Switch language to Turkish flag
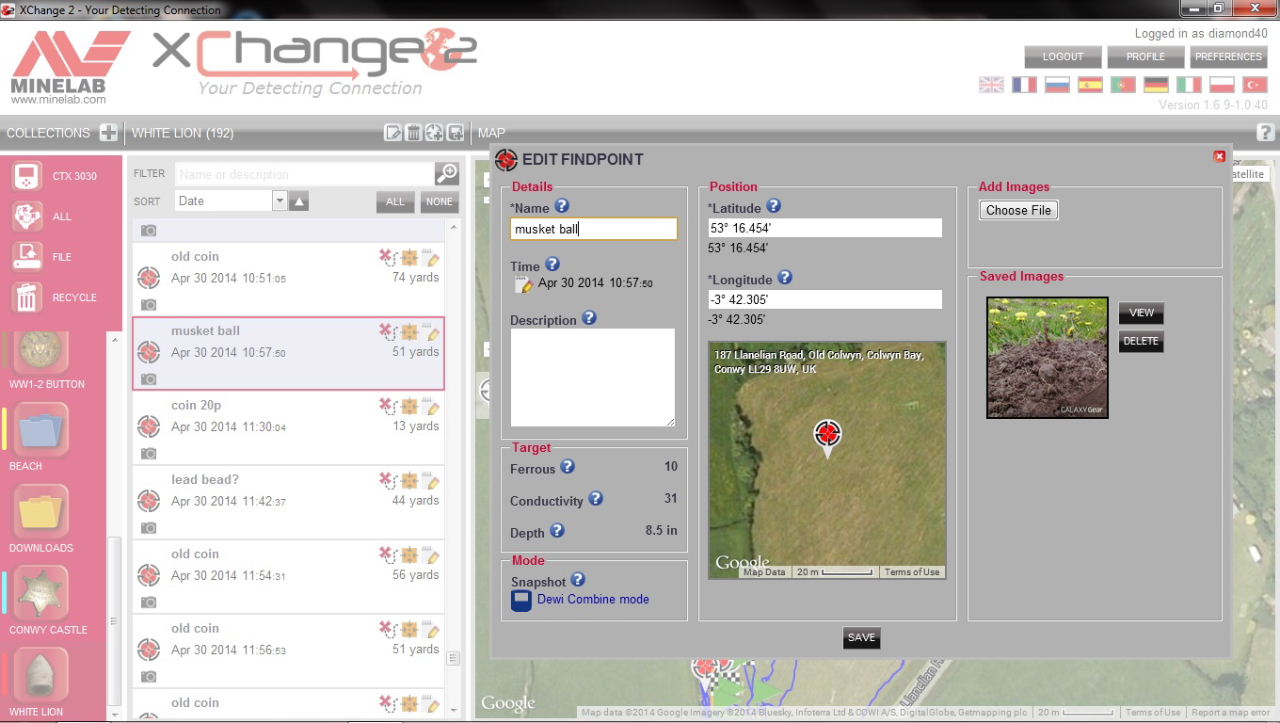The height and width of the screenshot is (723, 1280). [x=1254, y=85]
